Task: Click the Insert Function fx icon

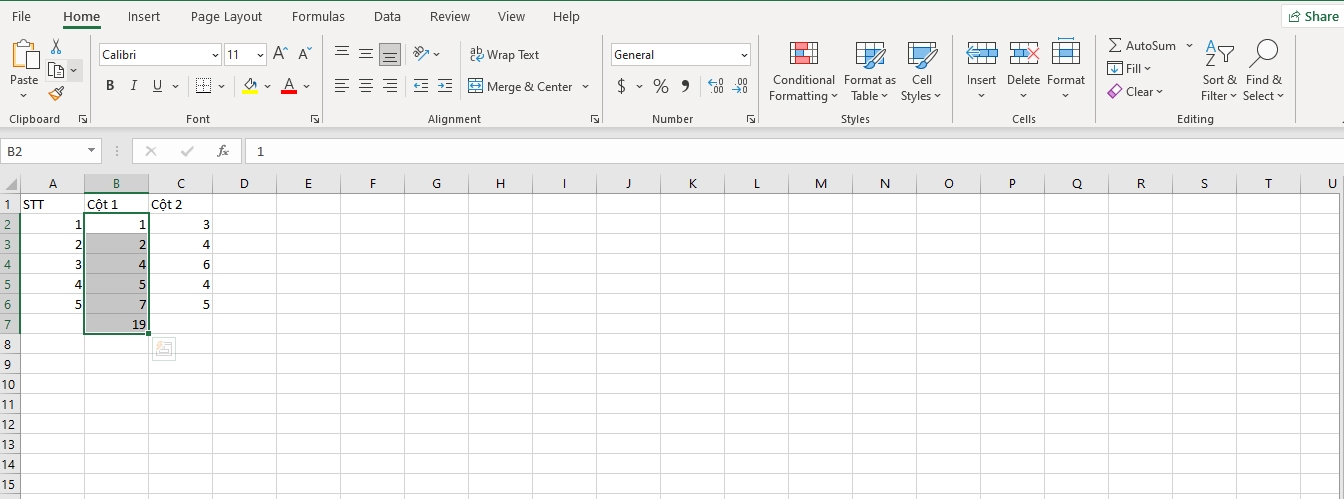Action: [x=223, y=151]
